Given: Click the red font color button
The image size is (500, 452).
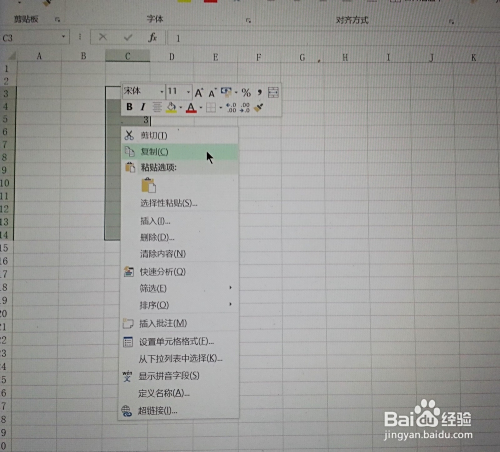Looking at the screenshot, I should tap(191, 108).
